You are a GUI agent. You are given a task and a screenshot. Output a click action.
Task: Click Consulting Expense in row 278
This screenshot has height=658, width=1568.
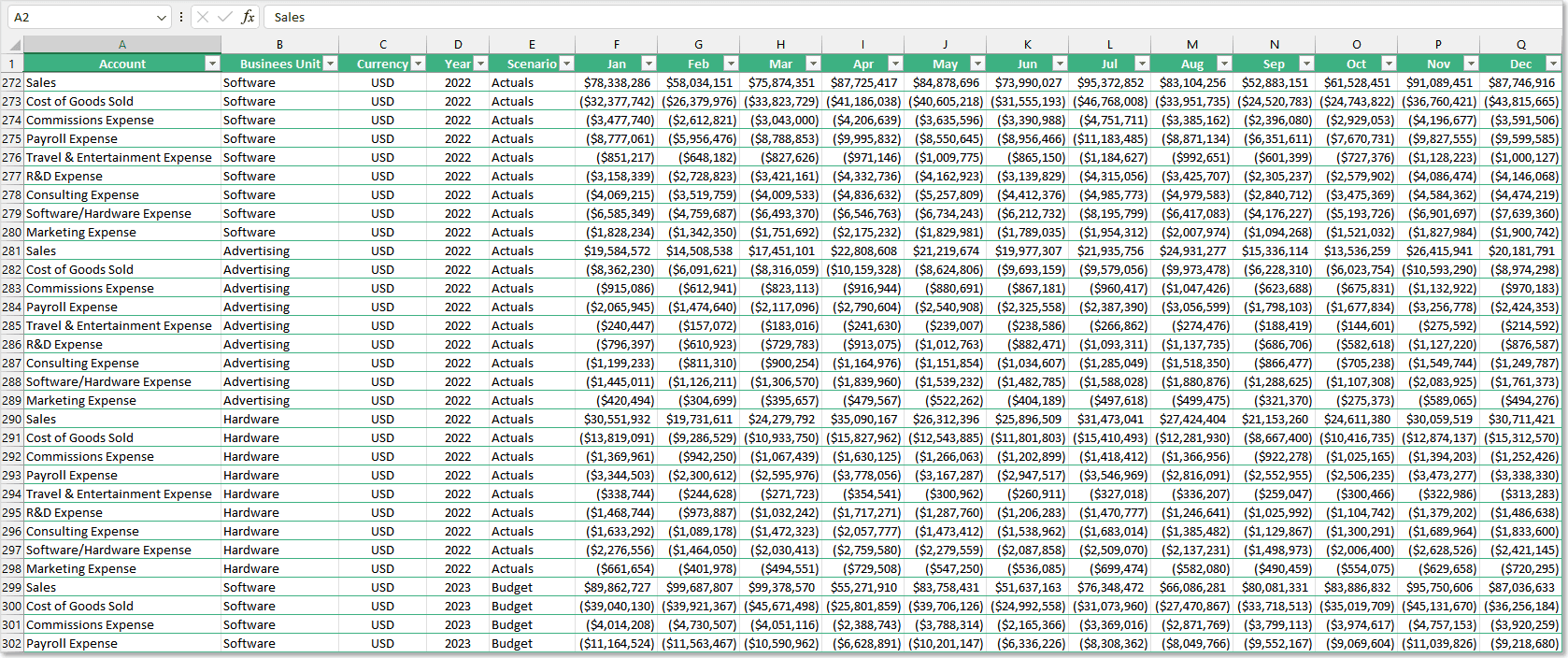click(122, 194)
